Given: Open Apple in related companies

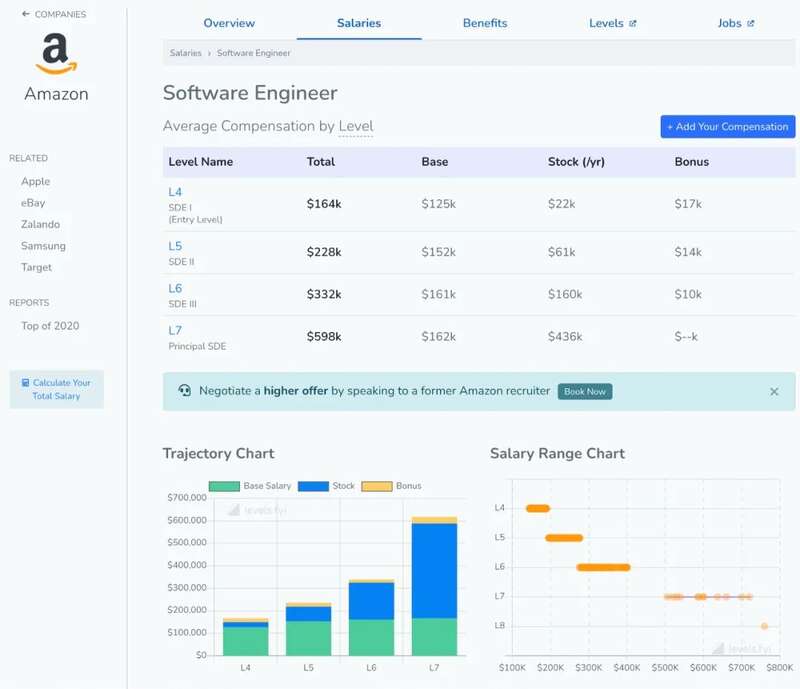Looking at the screenshot, I should pyautogui.click(x=36, y=182).
